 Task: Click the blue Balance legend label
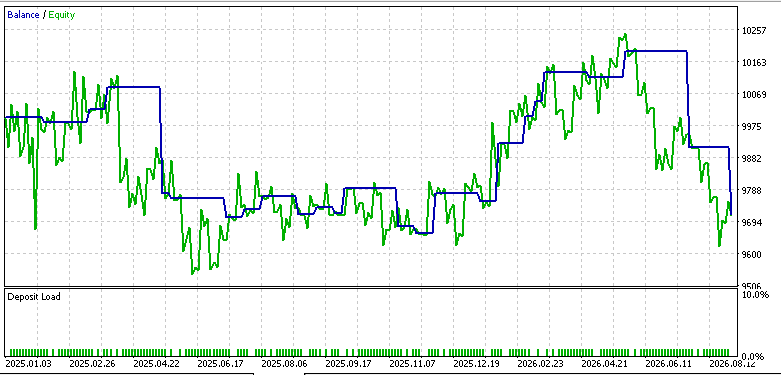(23, 15)
